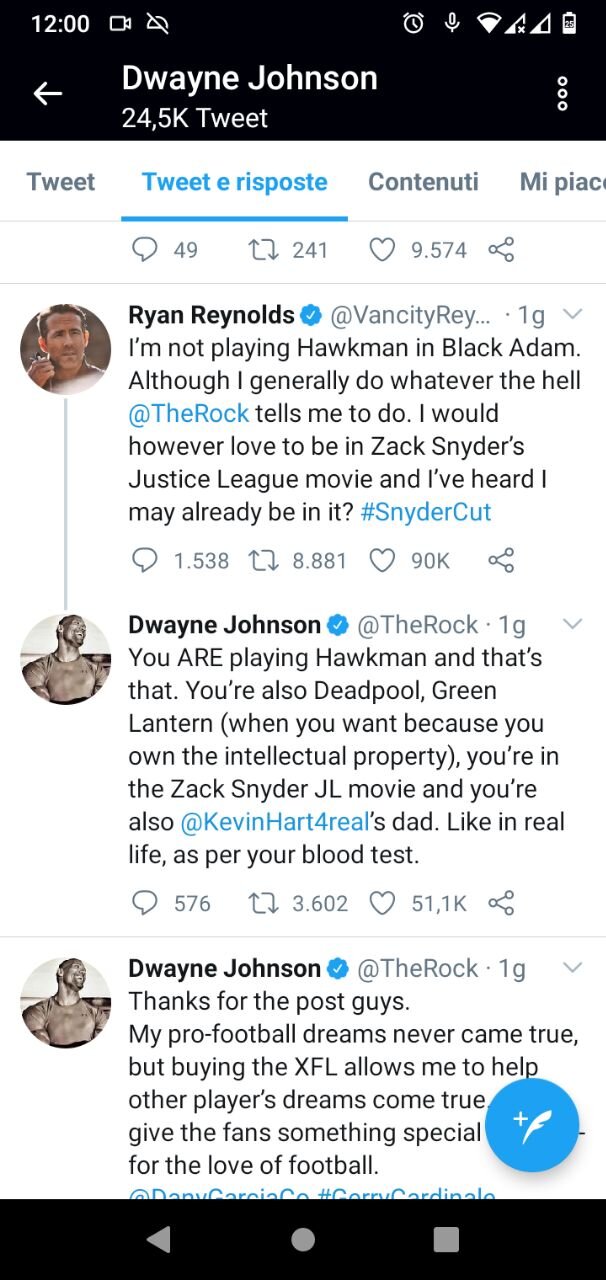Switch to the Contenuti tab
This screenshot has width=606, height=1280.
click(x=423, y=182)
